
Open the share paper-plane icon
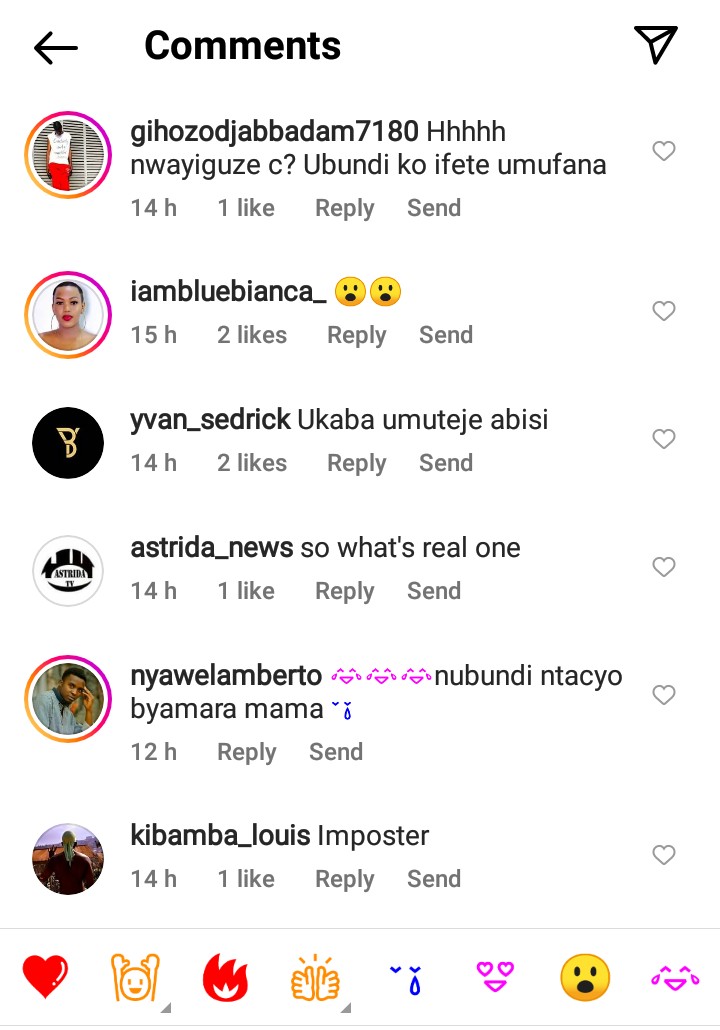(656, 45)
